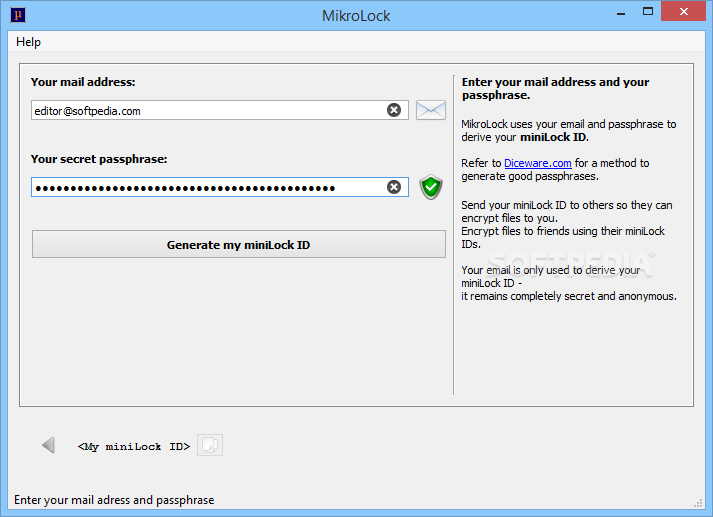Image resolution: width=713 pixels, height=517 pixels.
Task: Maximize the MikroLock window
Action: coord(648,12)
